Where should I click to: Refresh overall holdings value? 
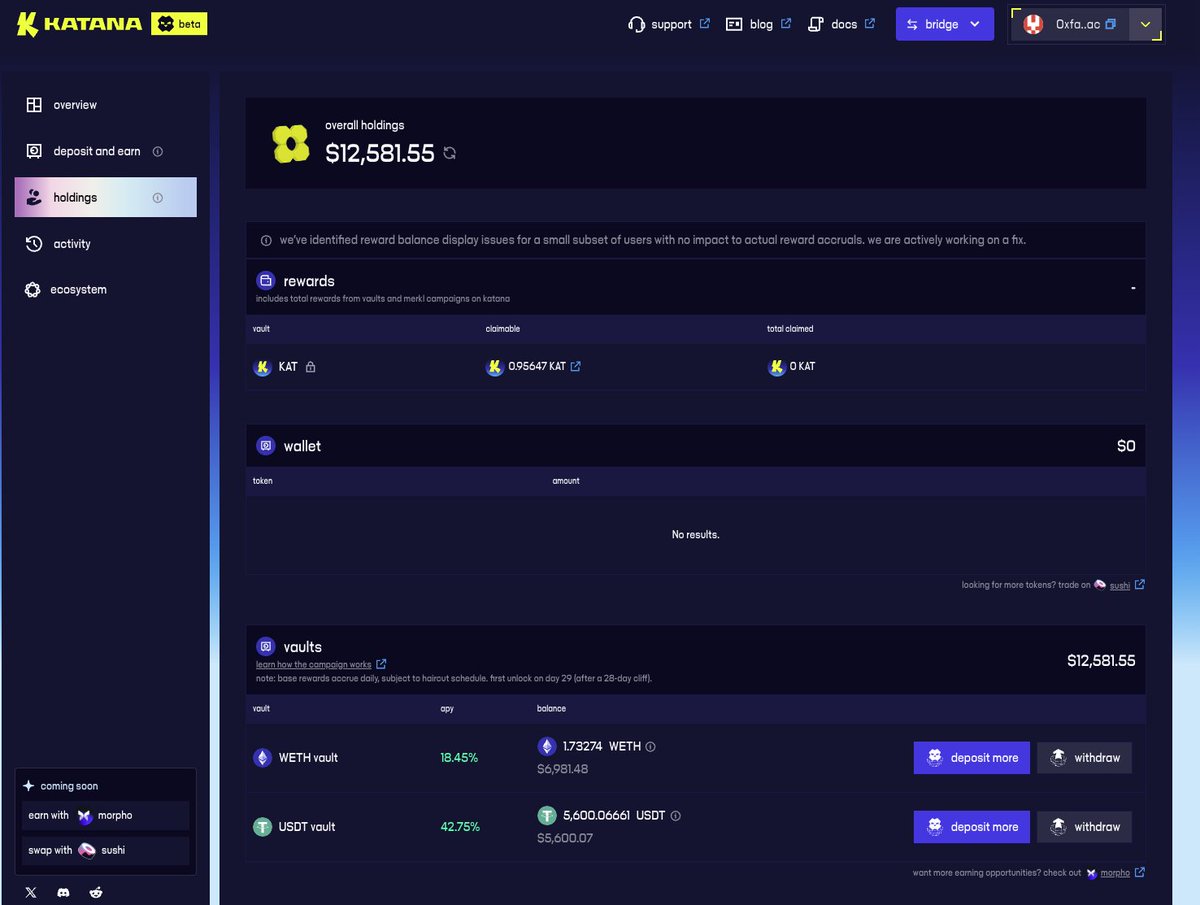450,153
